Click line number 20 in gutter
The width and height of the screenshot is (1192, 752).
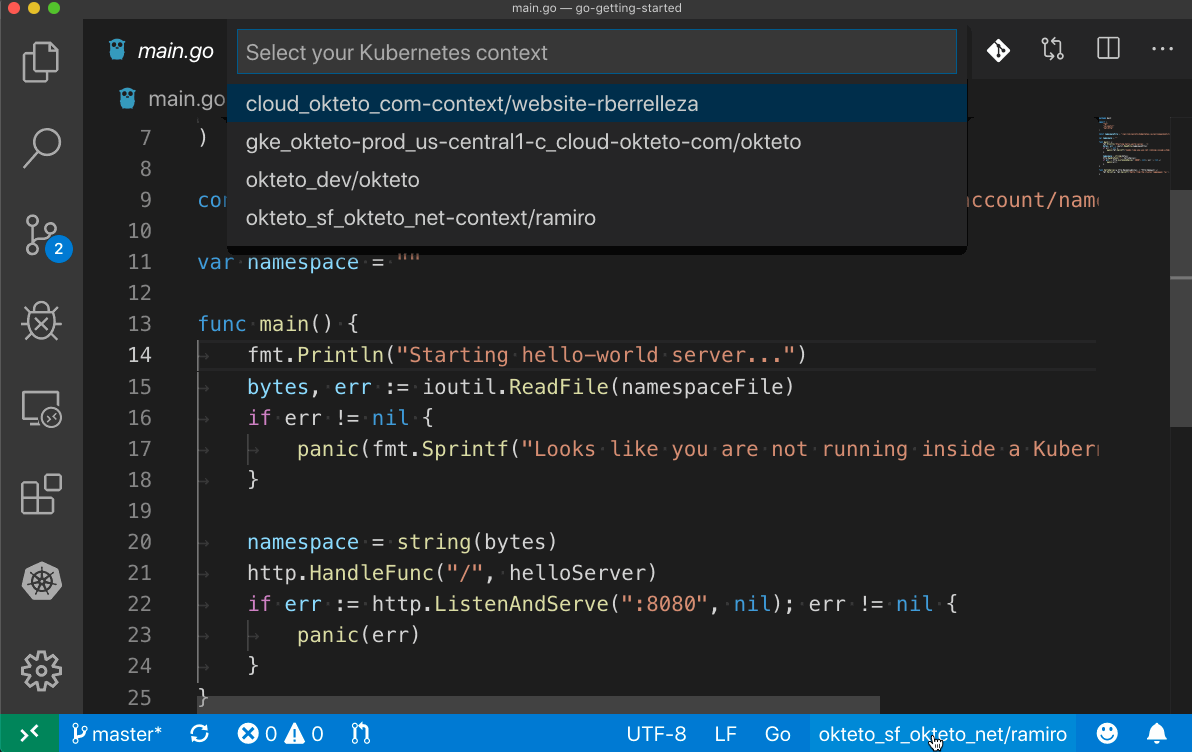coord(139,541)
